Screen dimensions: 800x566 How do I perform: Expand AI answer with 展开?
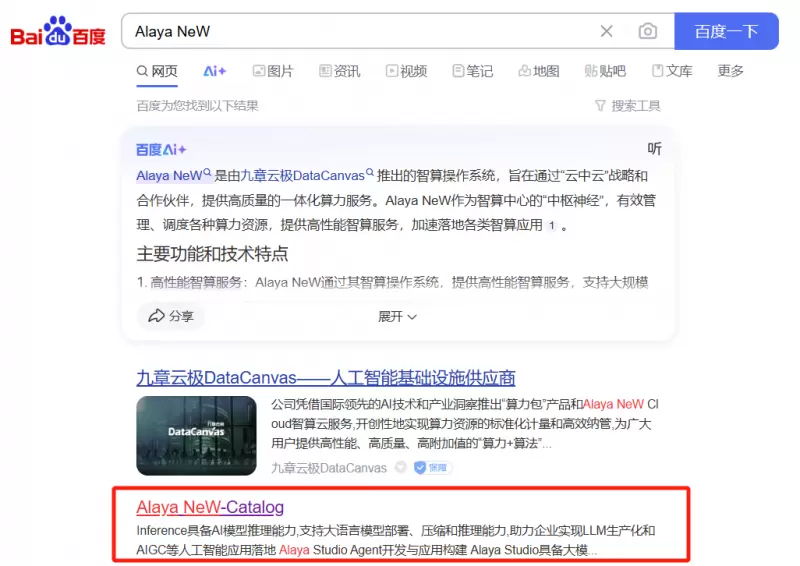coord(397,316)
